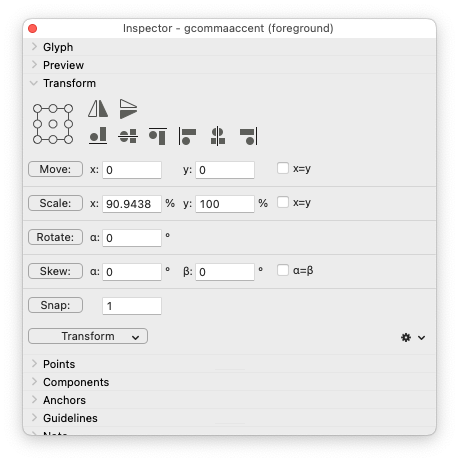Image resolution: width=459 pixels, height=462 pixels.
Task: Focus the Move x input field
Action: (x=132, y=170)
